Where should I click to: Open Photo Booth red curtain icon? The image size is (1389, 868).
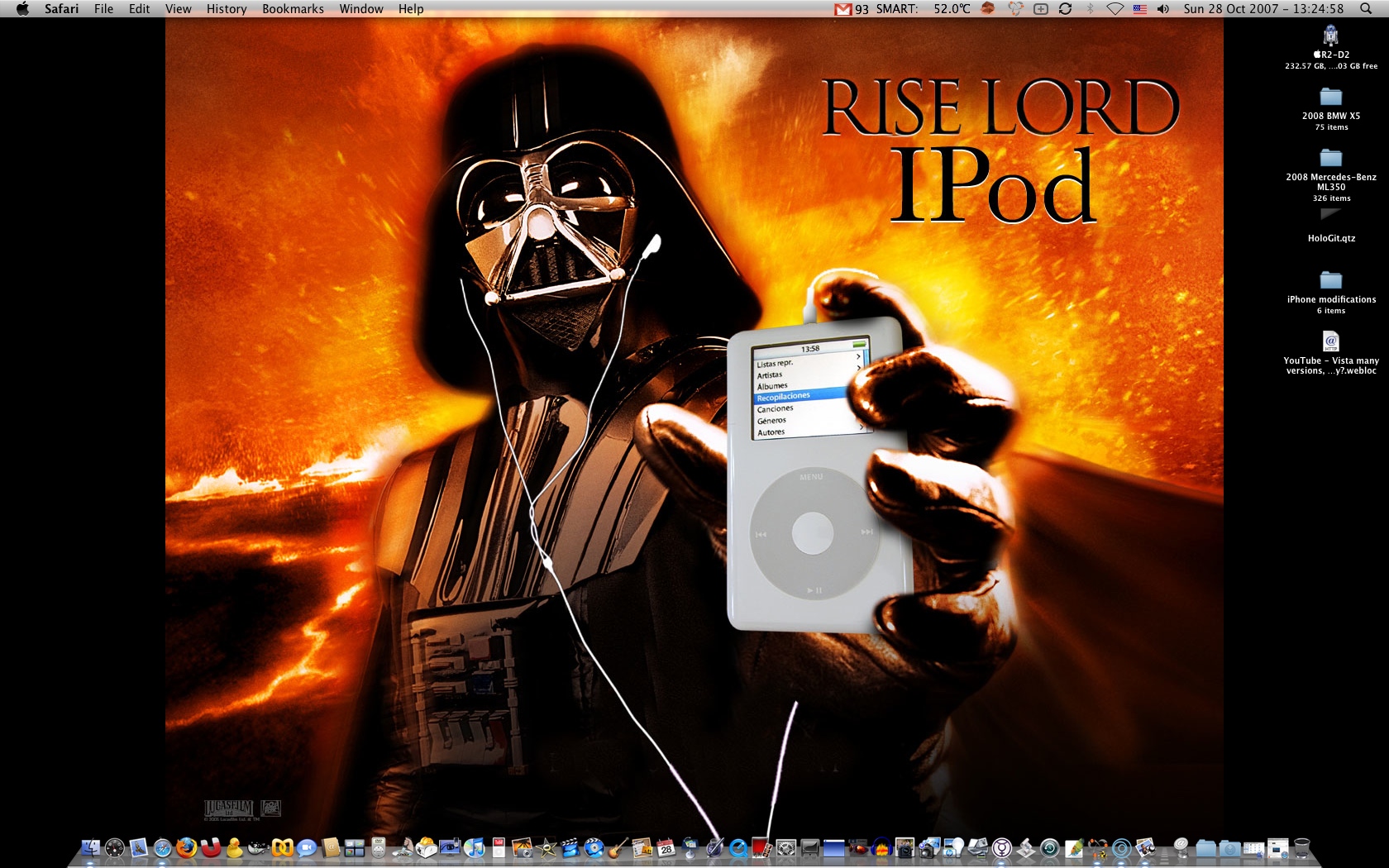pos(762,847)
